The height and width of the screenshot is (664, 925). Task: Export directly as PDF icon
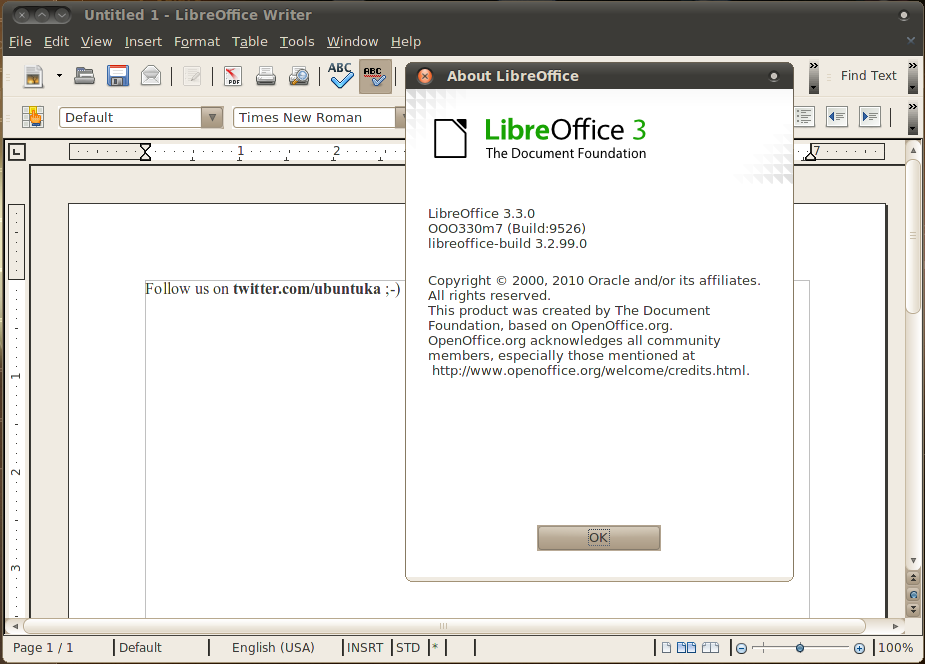point(233,76)
